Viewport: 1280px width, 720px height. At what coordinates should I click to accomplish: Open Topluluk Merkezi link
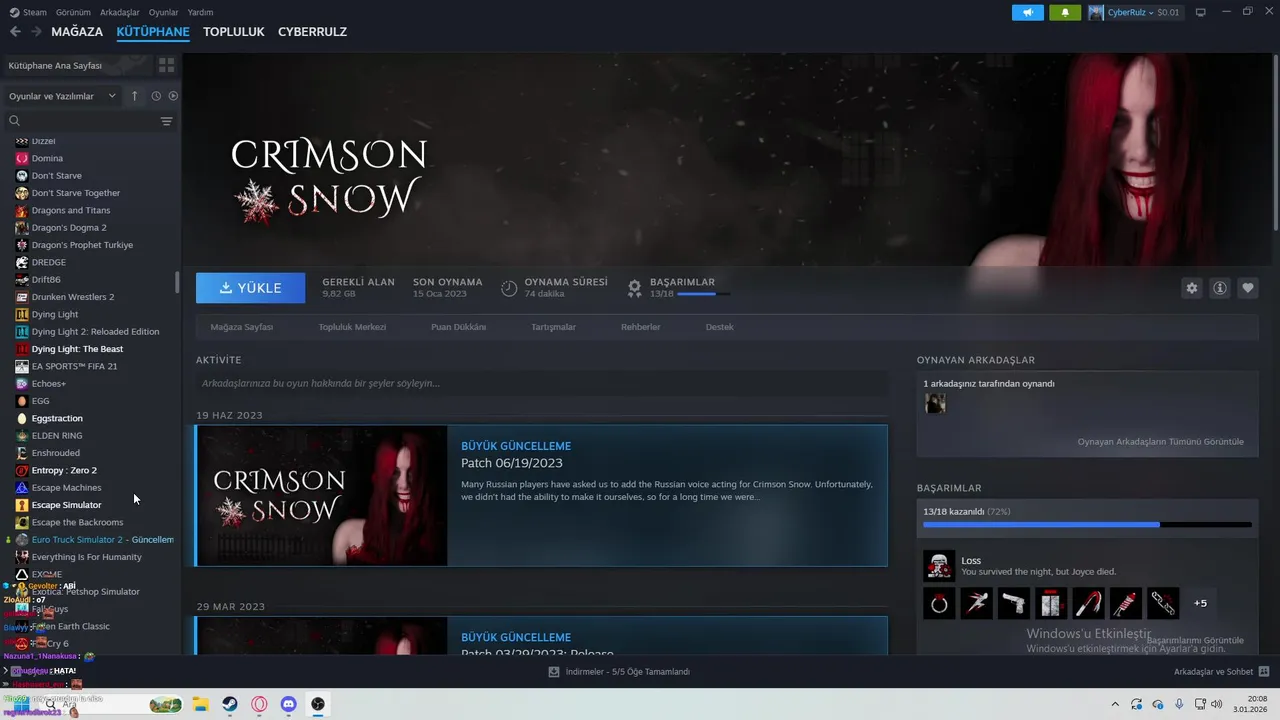point(352,327)
